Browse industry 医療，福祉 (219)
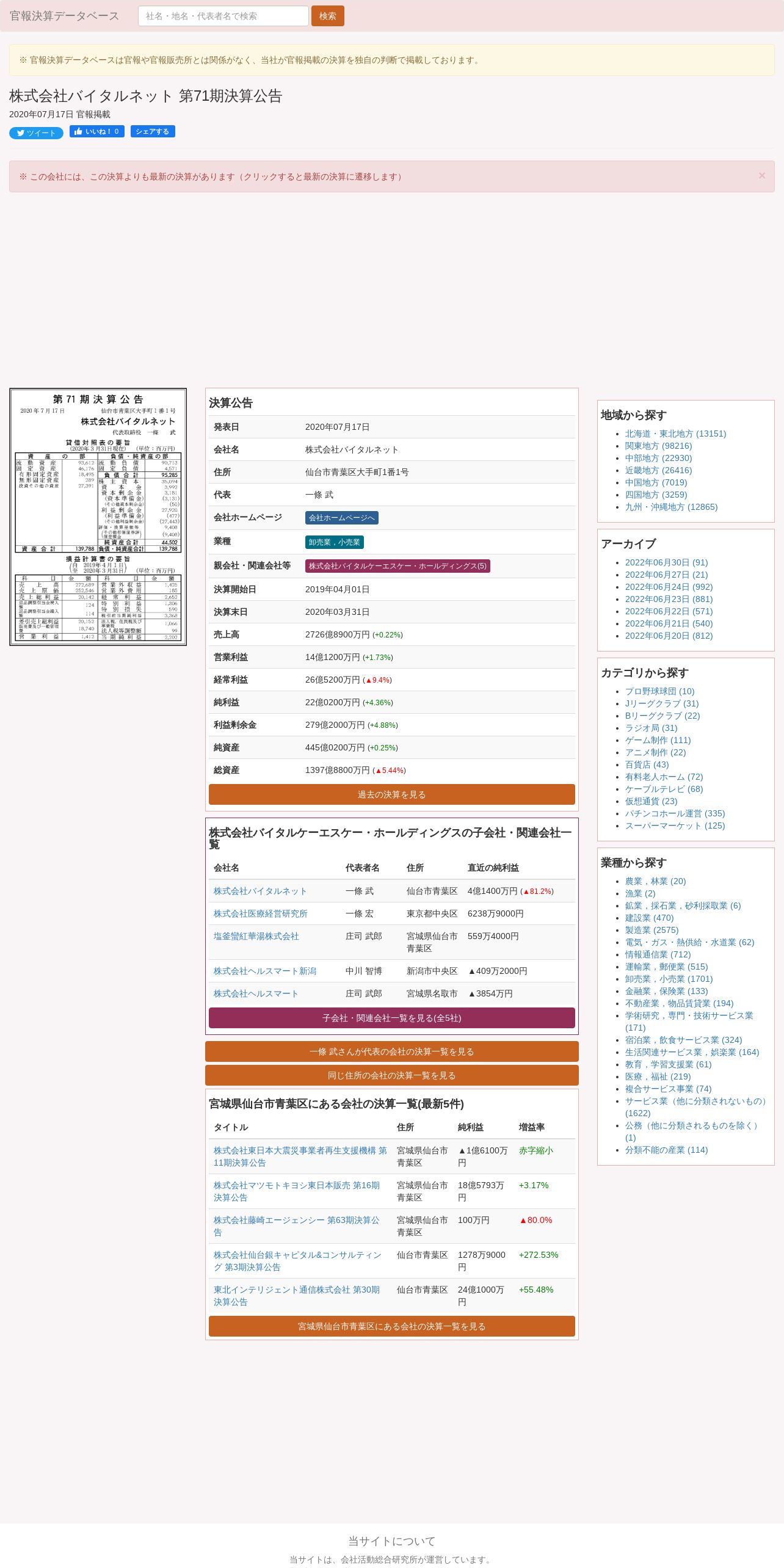 pos(658,1077)
